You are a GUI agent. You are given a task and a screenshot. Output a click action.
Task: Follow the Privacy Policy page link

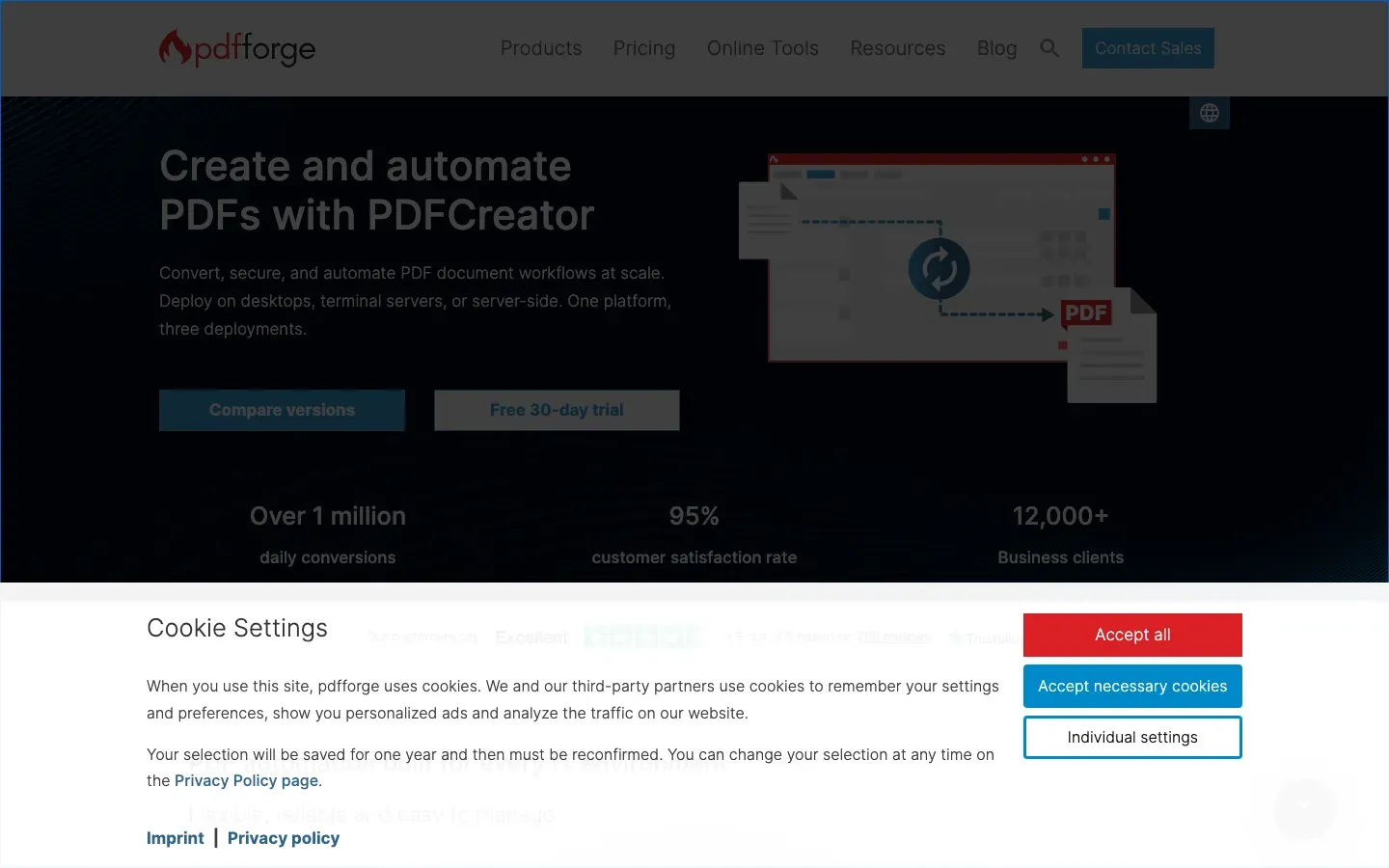(x=246, y=780)
